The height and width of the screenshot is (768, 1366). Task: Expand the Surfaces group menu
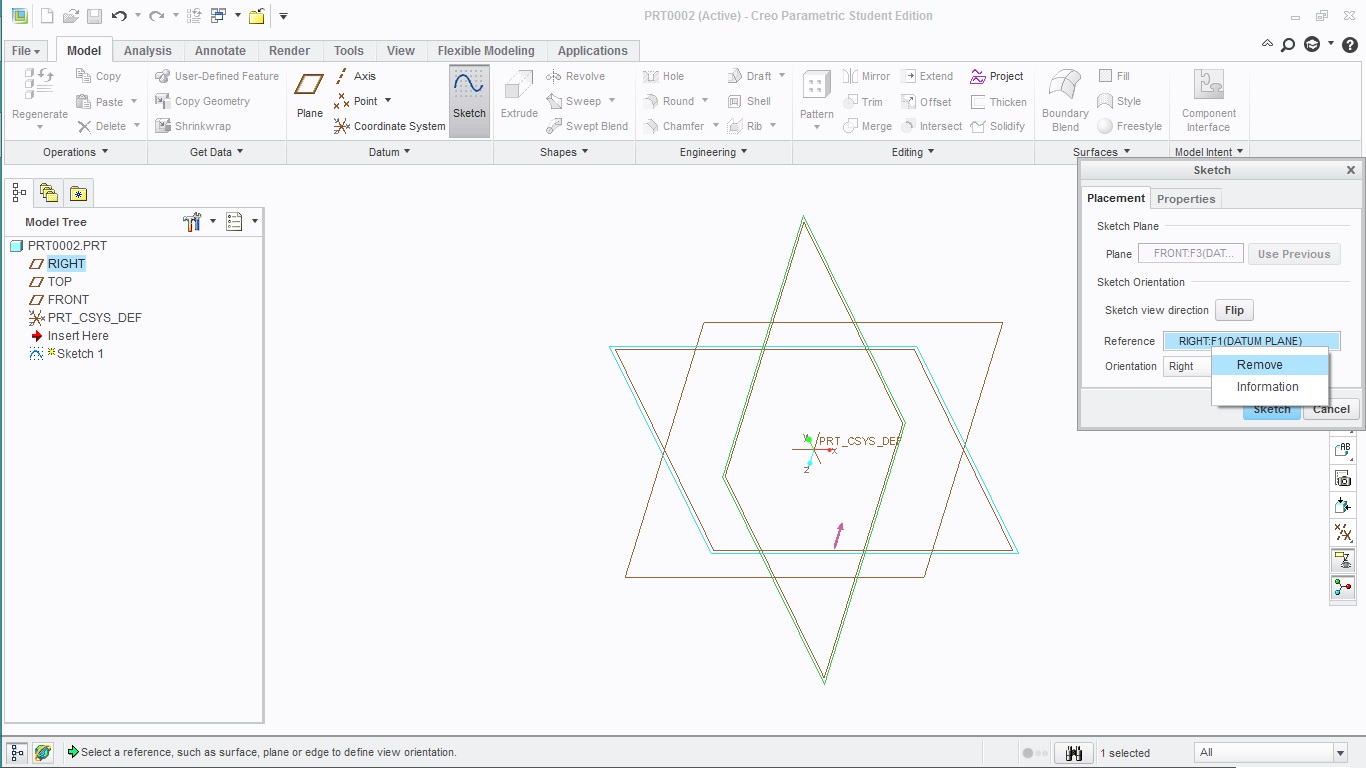1101,152
